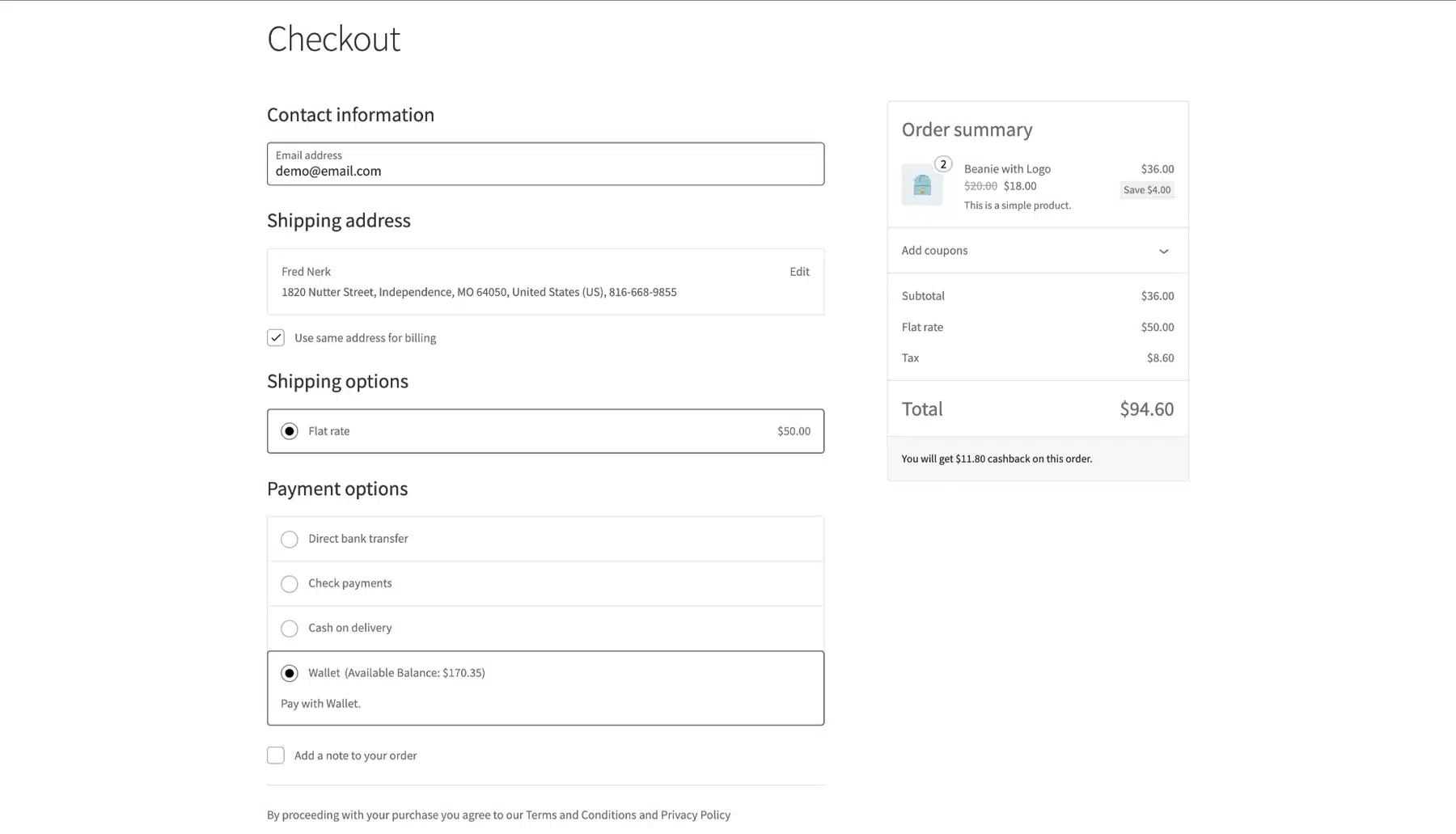Screen dimensions: 1456x834
Task: Click the Beanie with Logo product thumbnail
Action: (x=922, y=184)
